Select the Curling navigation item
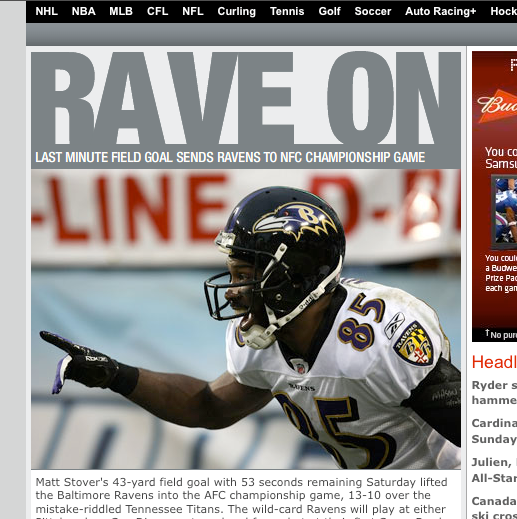This screenshot has height=519, width=517. [236, 11]
